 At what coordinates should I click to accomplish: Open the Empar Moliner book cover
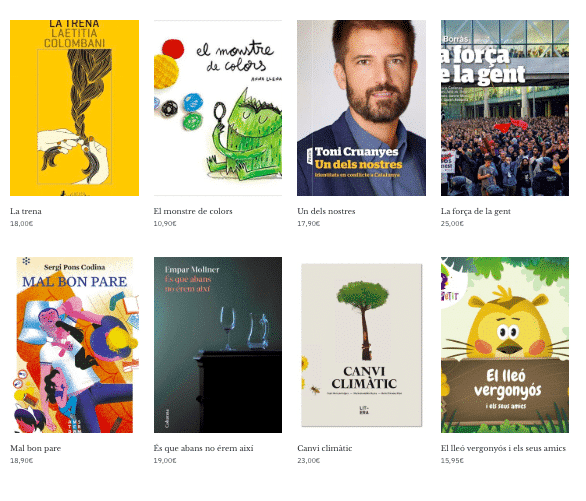point(218,345)
